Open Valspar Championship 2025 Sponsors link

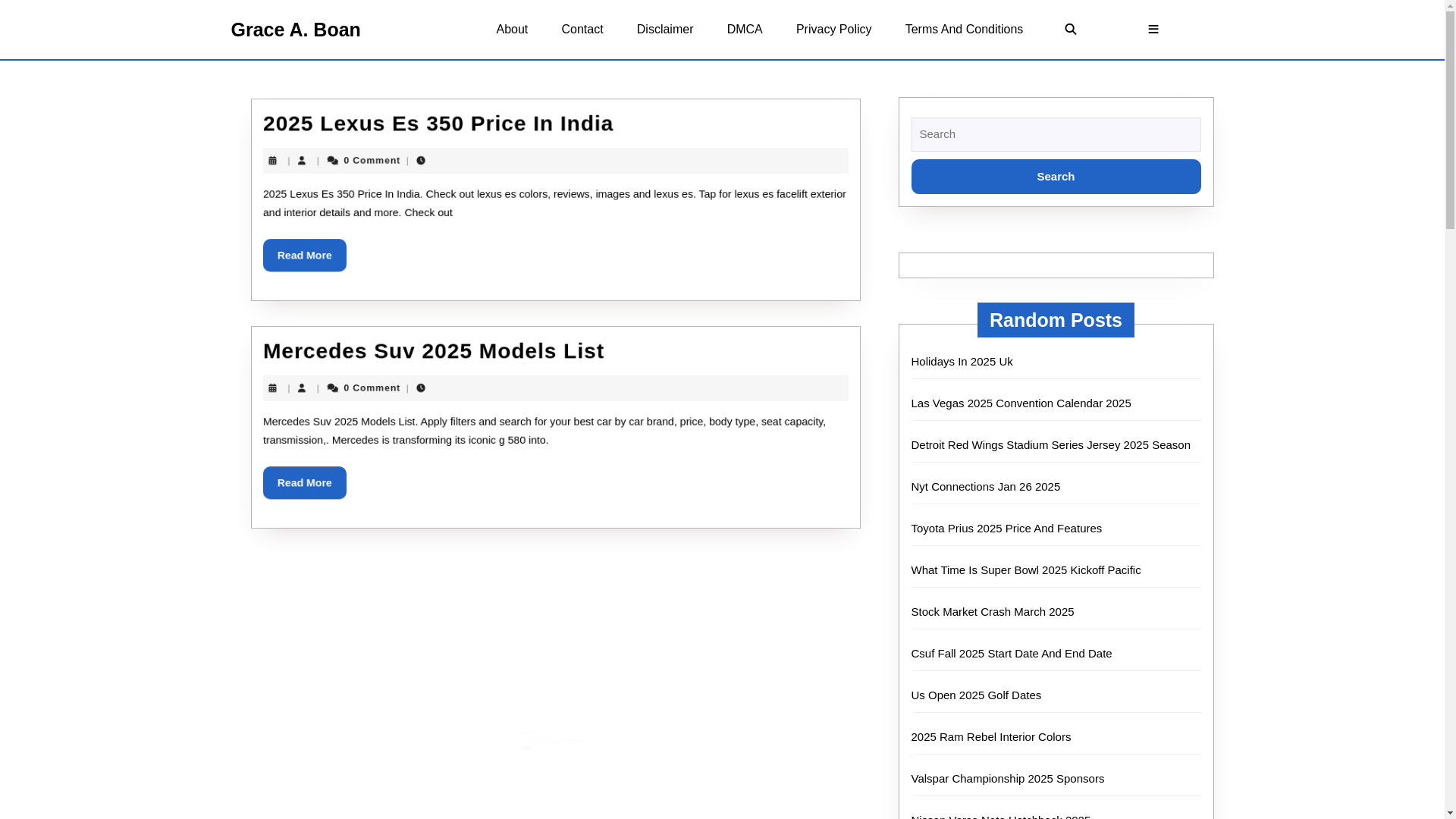pos(1007,779)
